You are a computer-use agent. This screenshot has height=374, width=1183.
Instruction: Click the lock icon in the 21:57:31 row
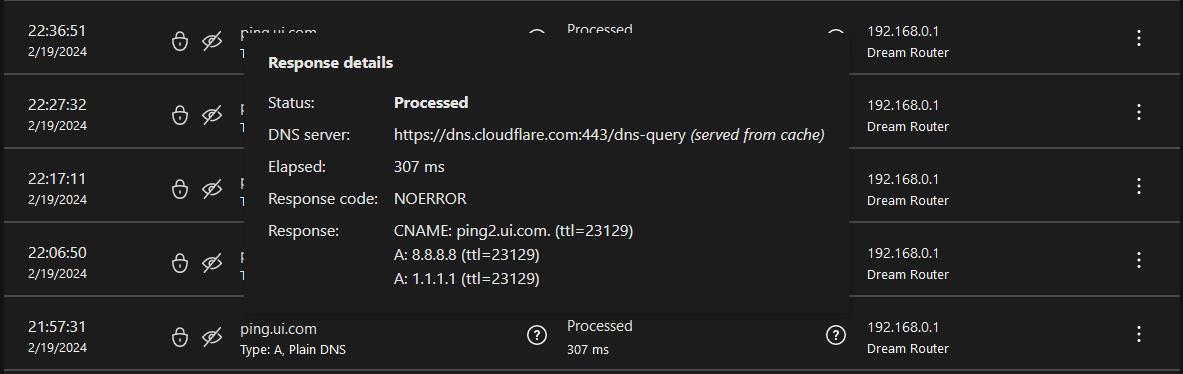179,337
